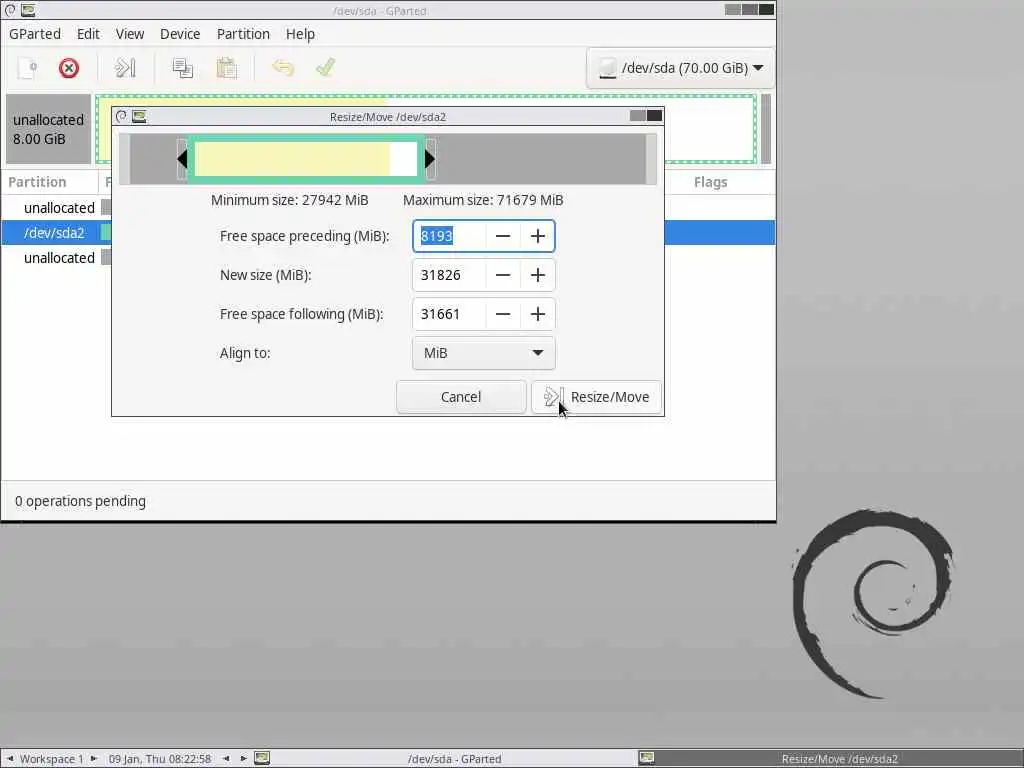The image size is (1024, 768).
Task: Click the Resize/Move toolbar icon
Action: pyautogui.click(x=125, y=68)
